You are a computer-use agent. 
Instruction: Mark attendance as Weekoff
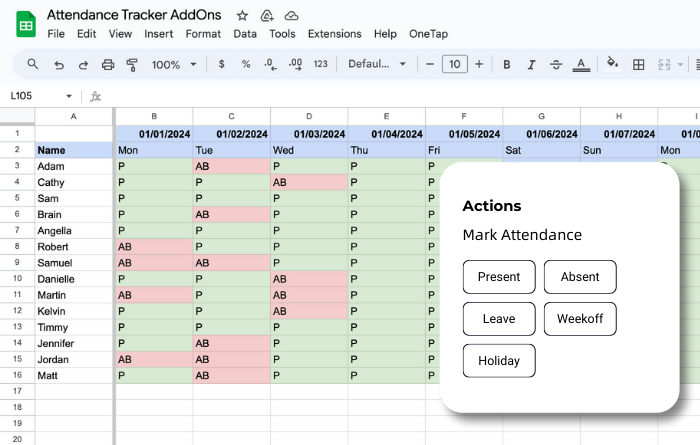coord(580,319)
